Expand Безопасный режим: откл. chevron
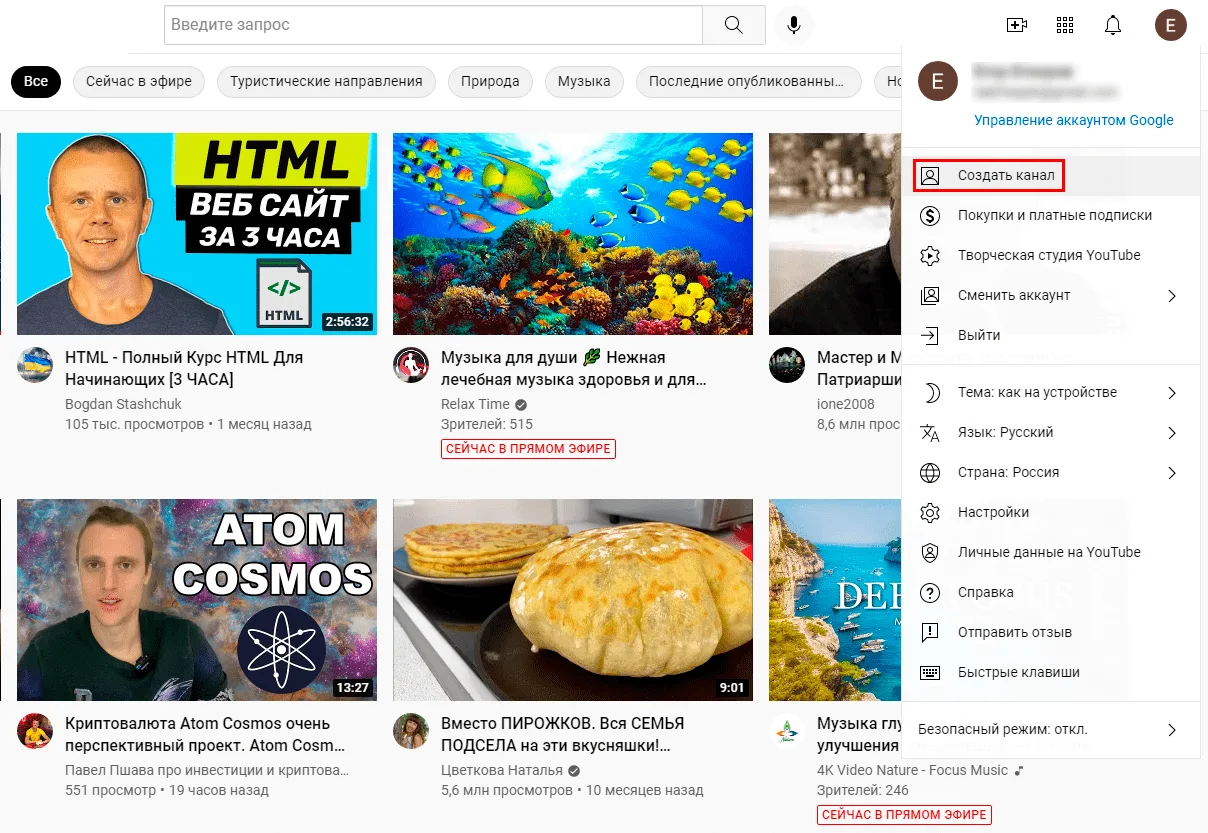Screen dimensions: 1208x833 click(1172, 730)
